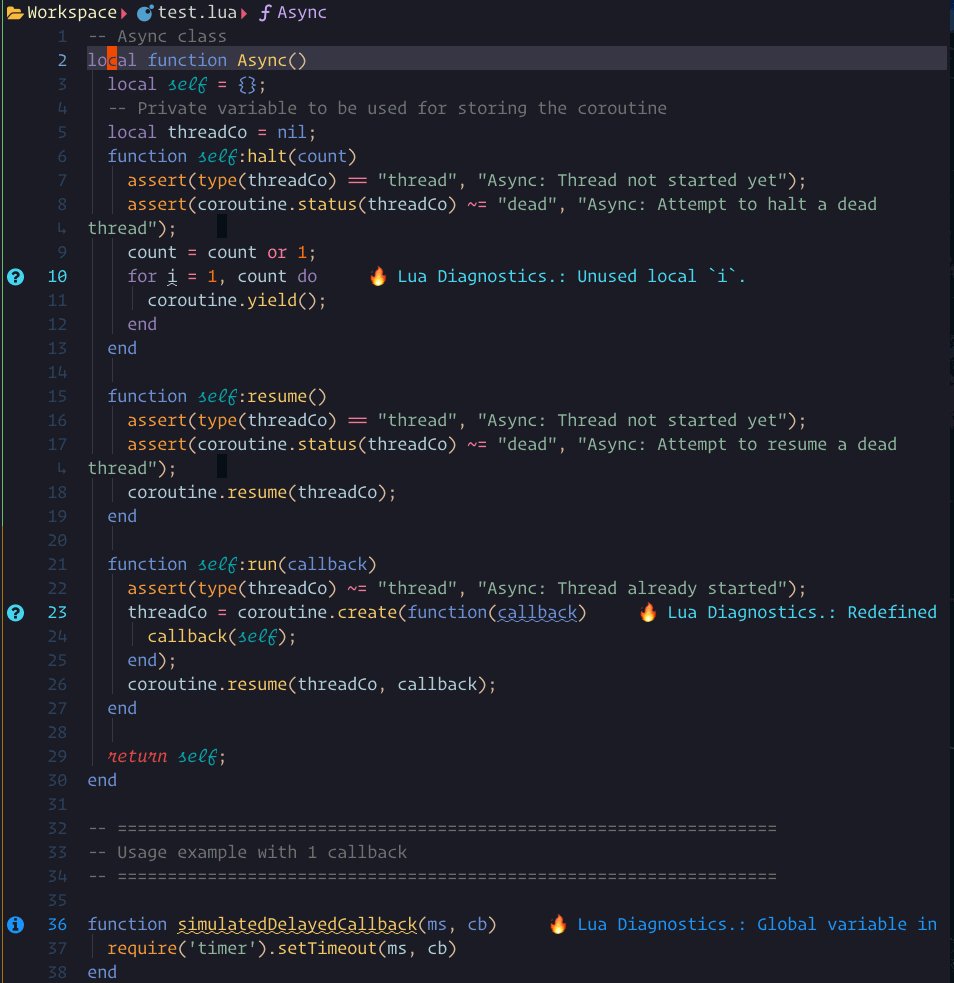Click 'return' keyword on line 29
954x983 pixels.
tap(137, 756)
